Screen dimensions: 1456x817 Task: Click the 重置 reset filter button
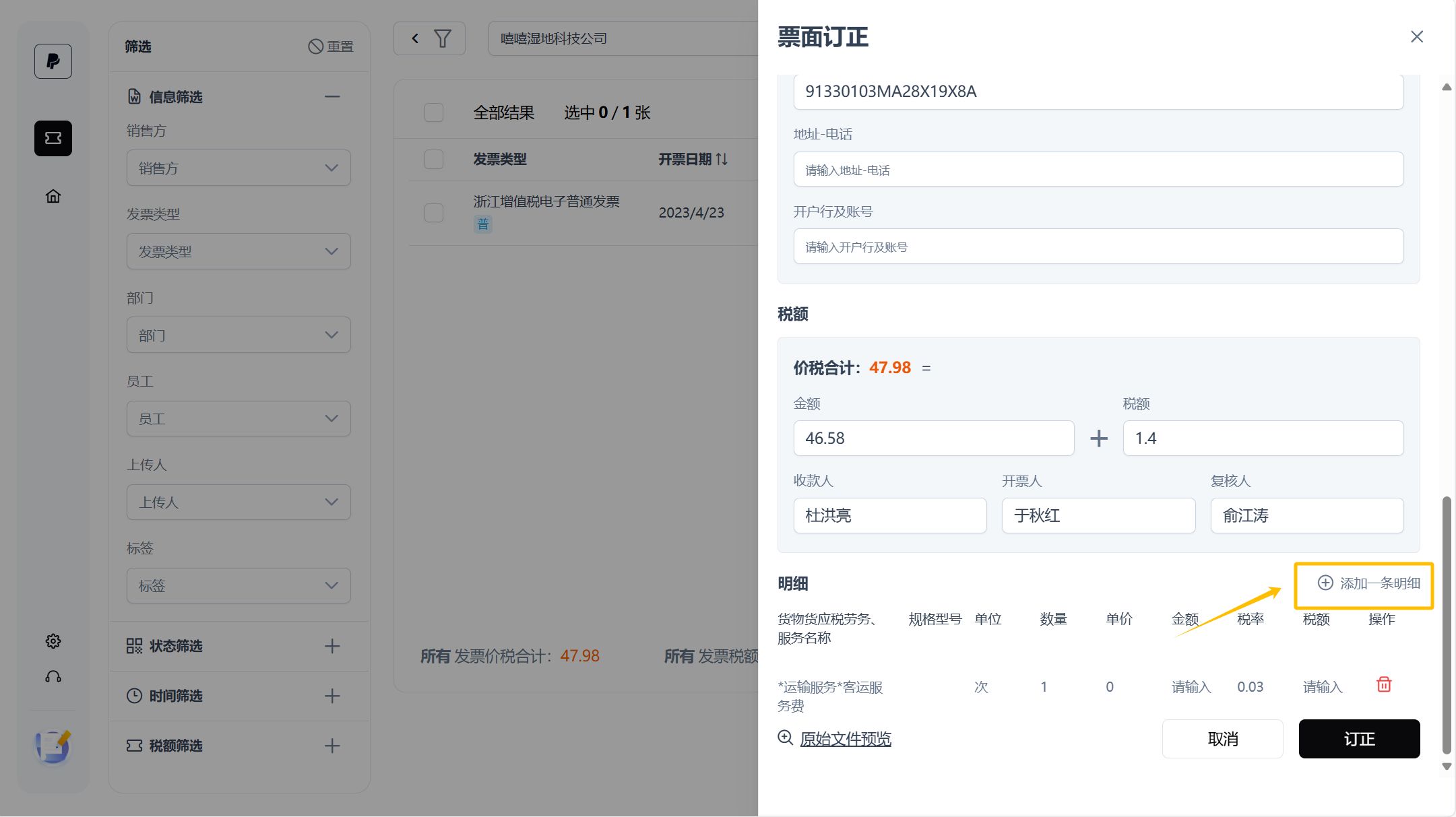point(331,46)
